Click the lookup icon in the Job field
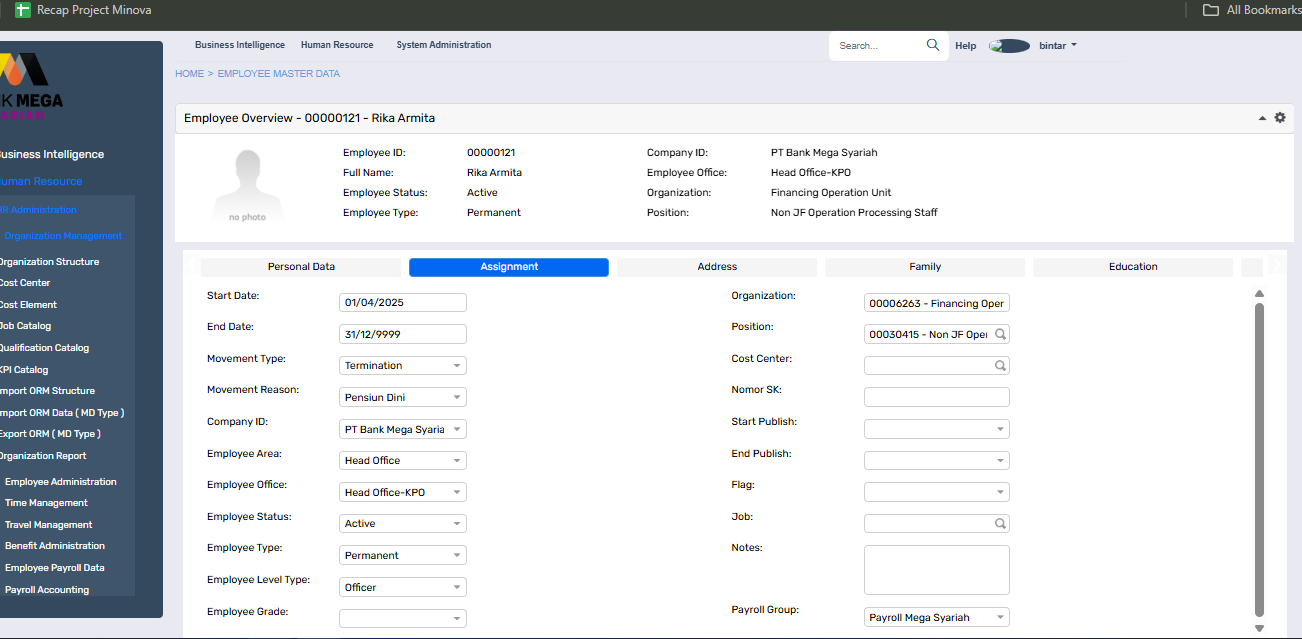 tap(1000, 523)
